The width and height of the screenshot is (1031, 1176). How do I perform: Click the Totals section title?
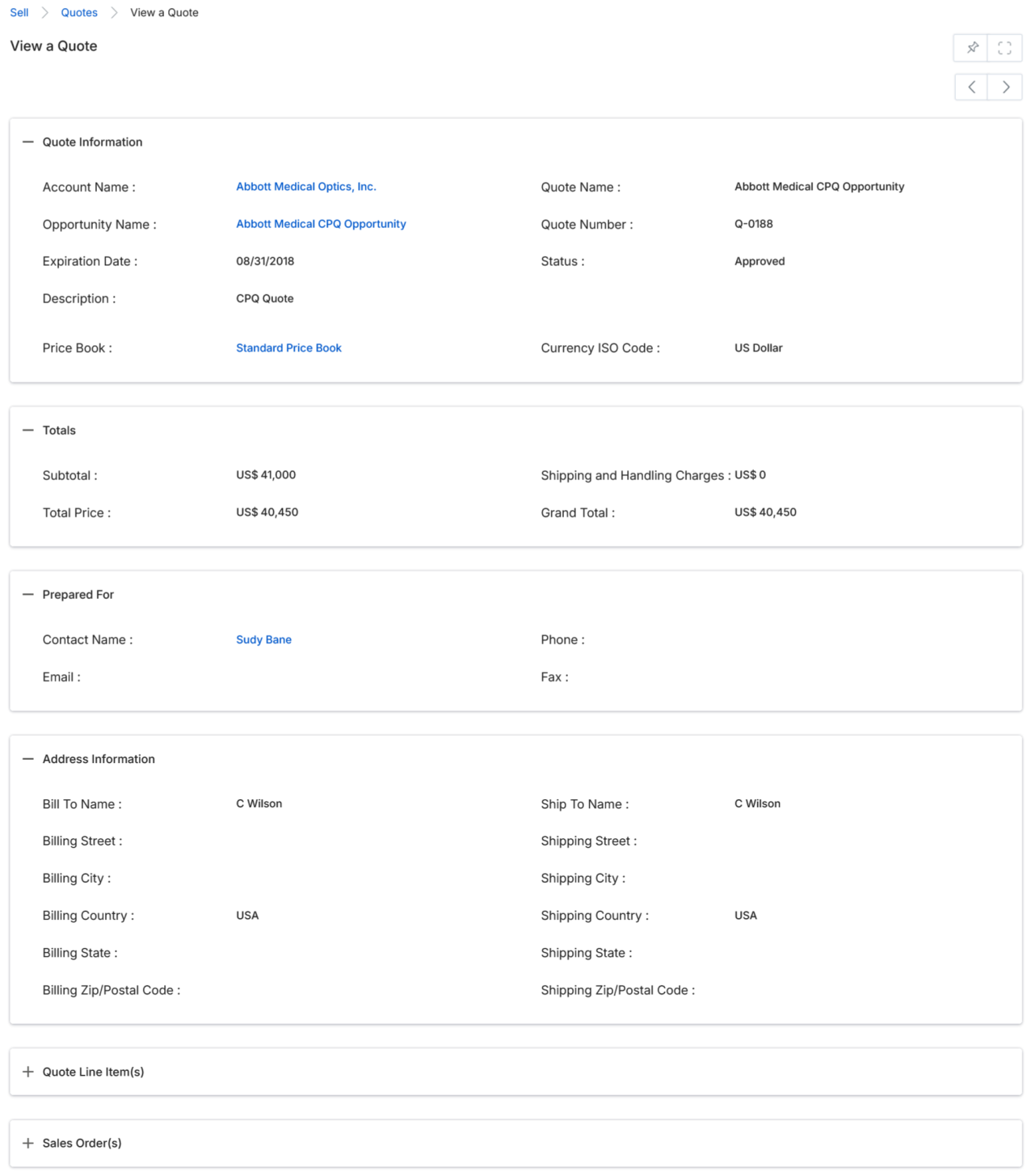tap(59, 431)
